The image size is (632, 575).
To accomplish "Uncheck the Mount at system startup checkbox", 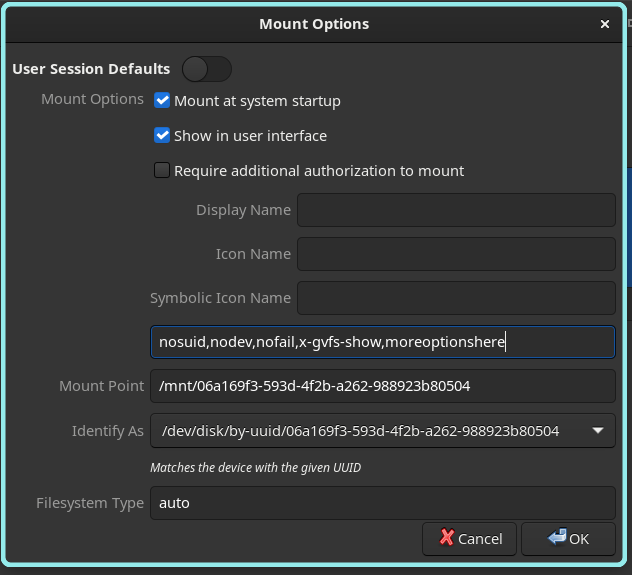I will click(162, 100).
